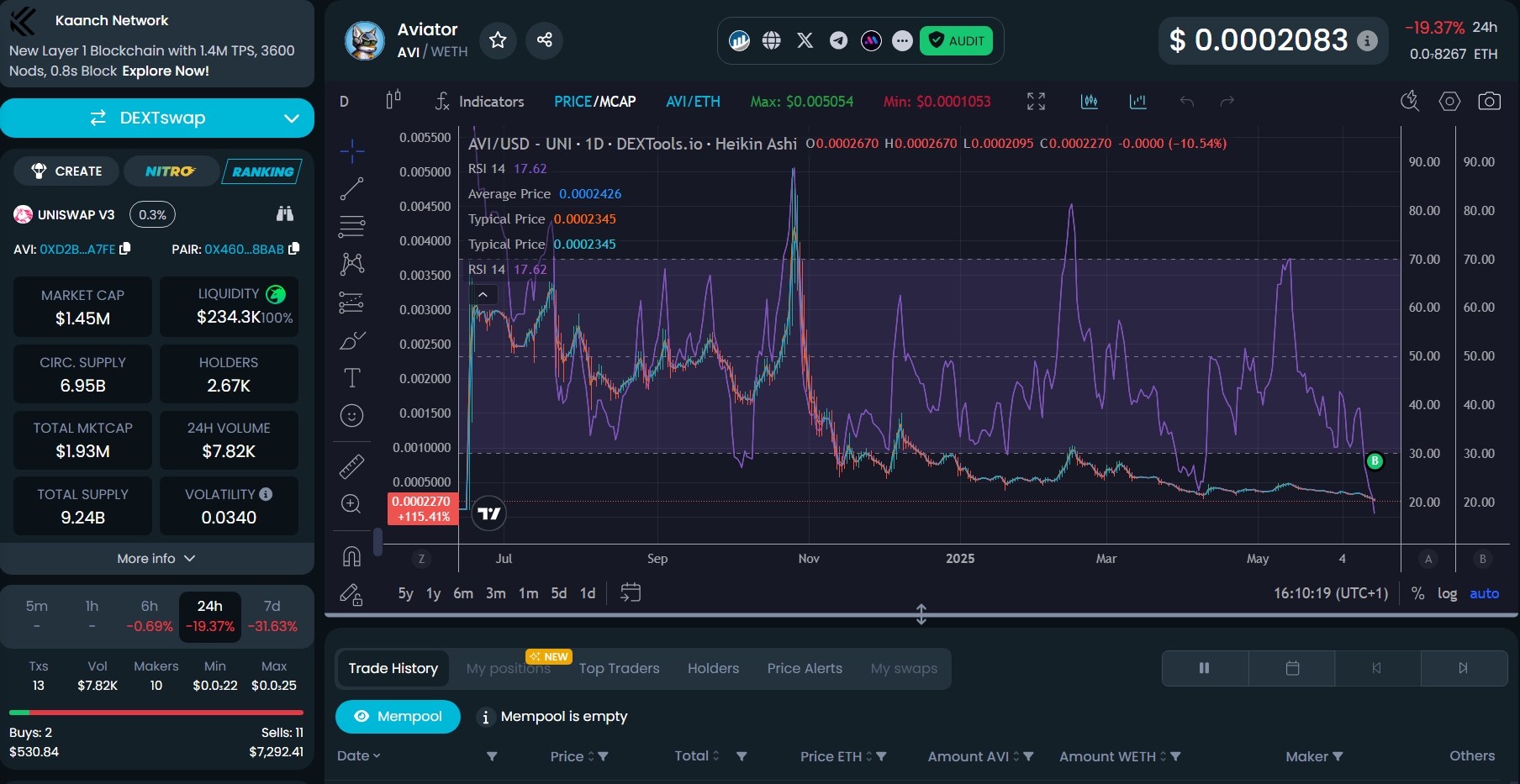Add Aviator to favorites with star icon

pos(498,39)
